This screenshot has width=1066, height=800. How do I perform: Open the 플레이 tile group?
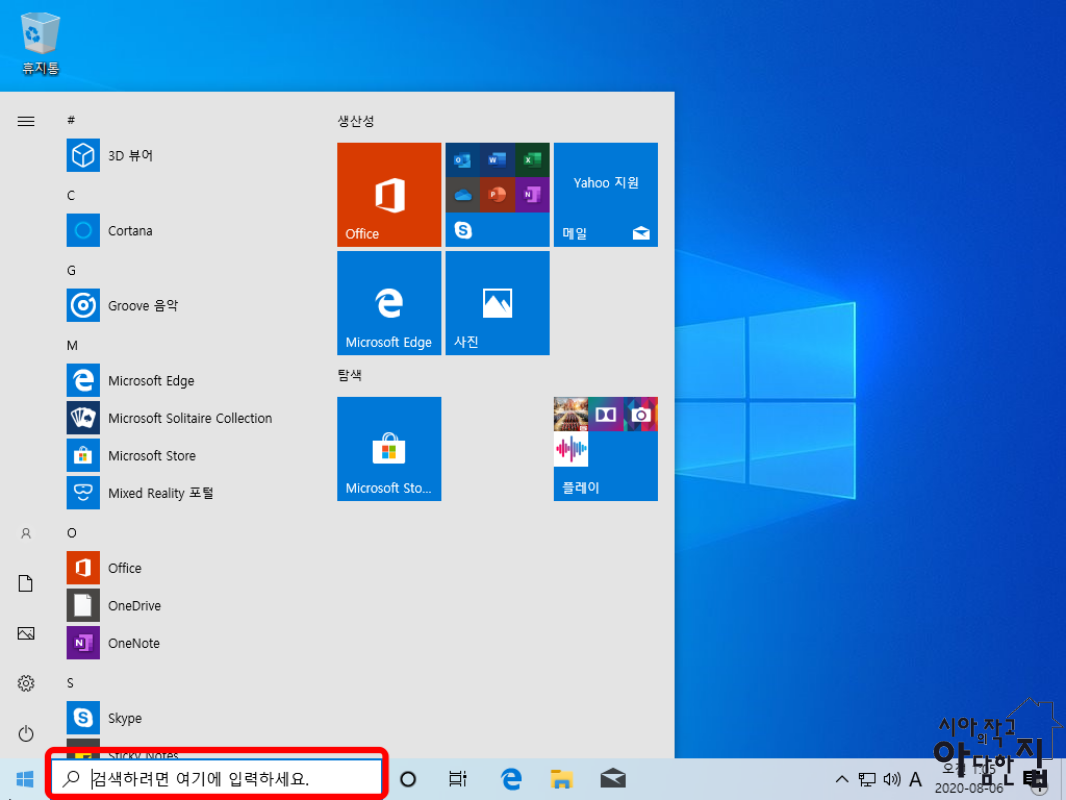coord(606,449)
